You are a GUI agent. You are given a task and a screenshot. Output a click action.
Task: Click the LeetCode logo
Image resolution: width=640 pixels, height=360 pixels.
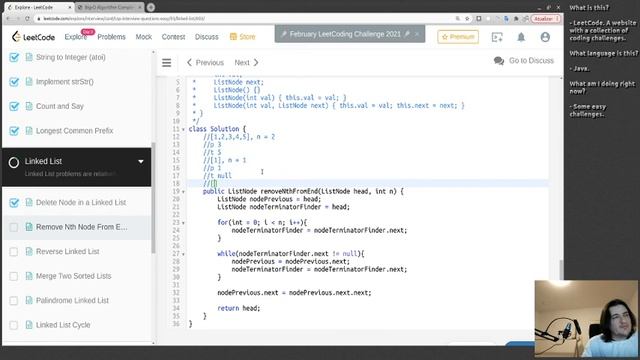click(x=33, y=37)
